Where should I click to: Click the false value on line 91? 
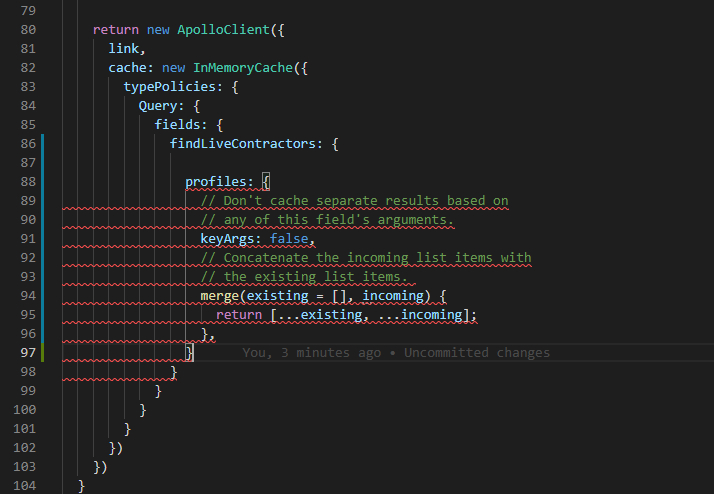(289, 239)
